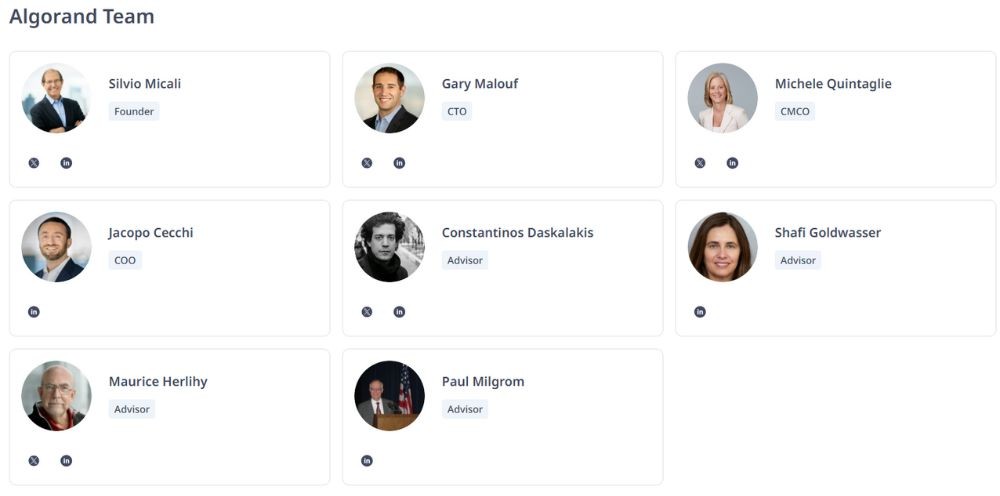Click Shafi Goldwasser's LinkedIn icon
Viewport: 1000px width, 496px height.
[x=700, y=312]
